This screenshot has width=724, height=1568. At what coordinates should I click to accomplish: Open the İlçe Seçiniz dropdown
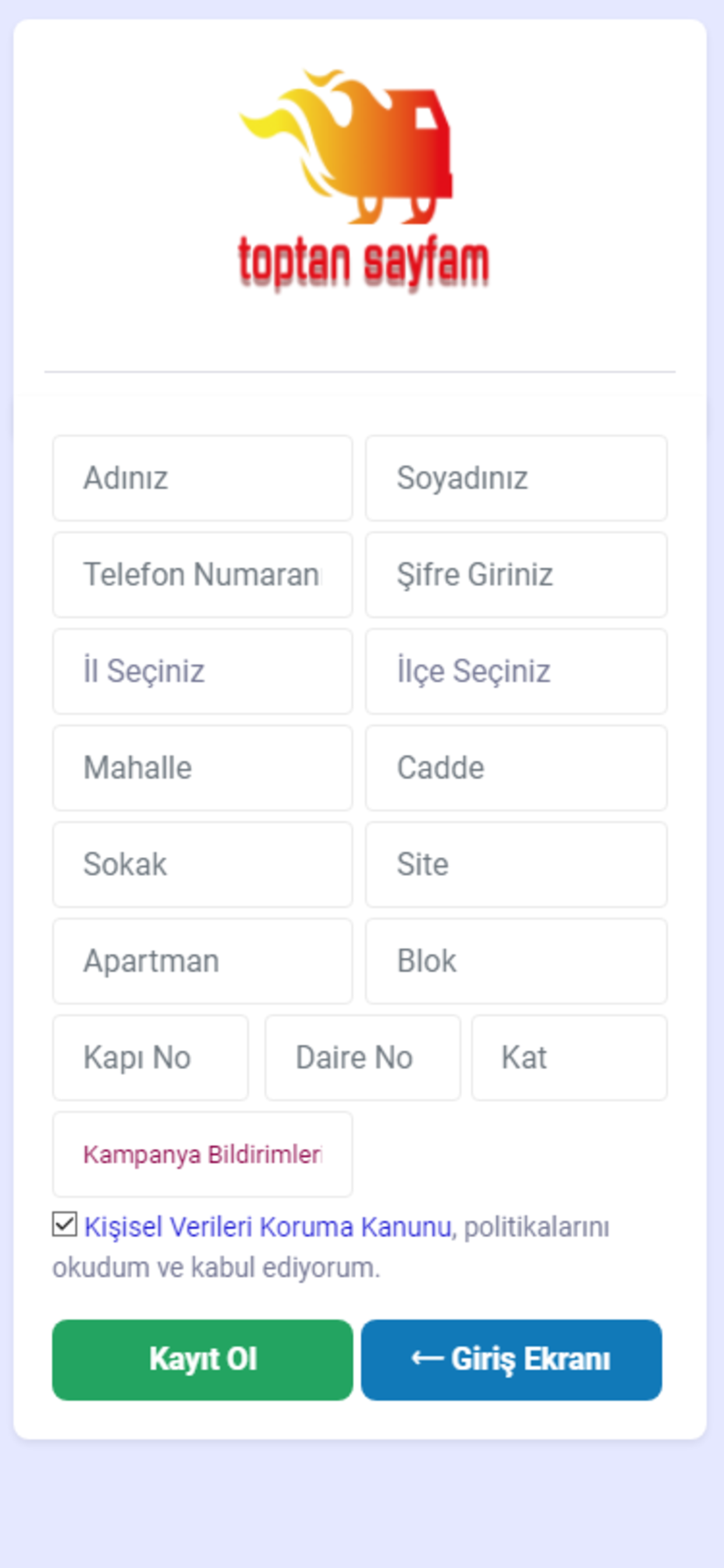click(516, 671)
